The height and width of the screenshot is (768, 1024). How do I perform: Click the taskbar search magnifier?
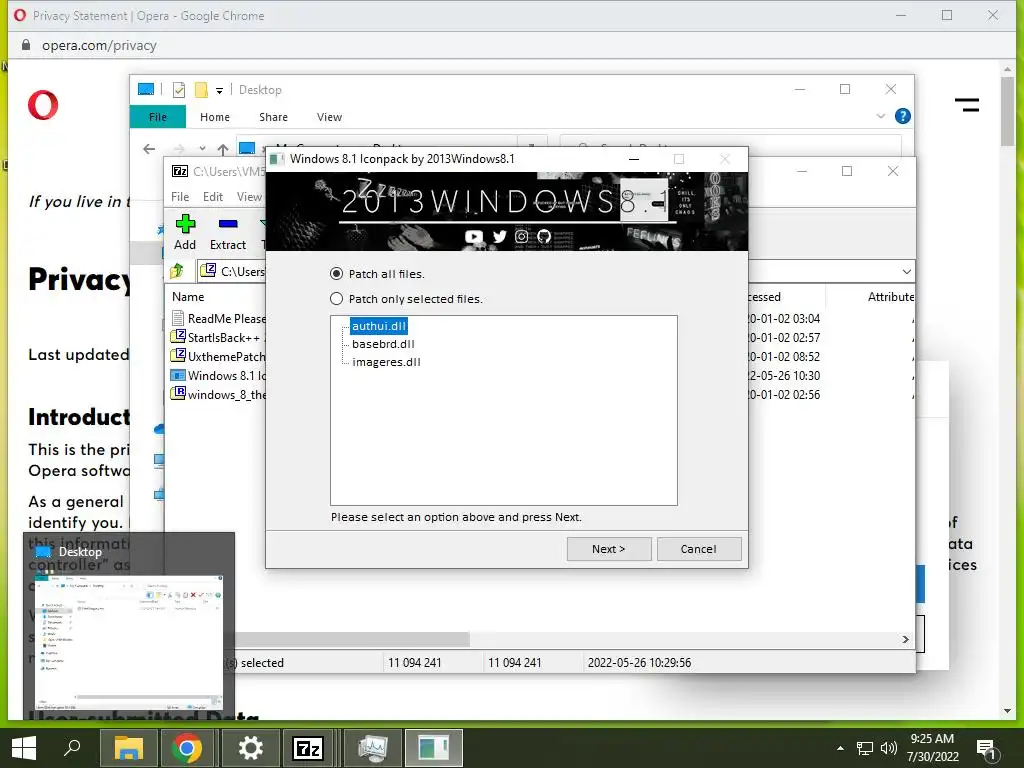coord(72,748)
